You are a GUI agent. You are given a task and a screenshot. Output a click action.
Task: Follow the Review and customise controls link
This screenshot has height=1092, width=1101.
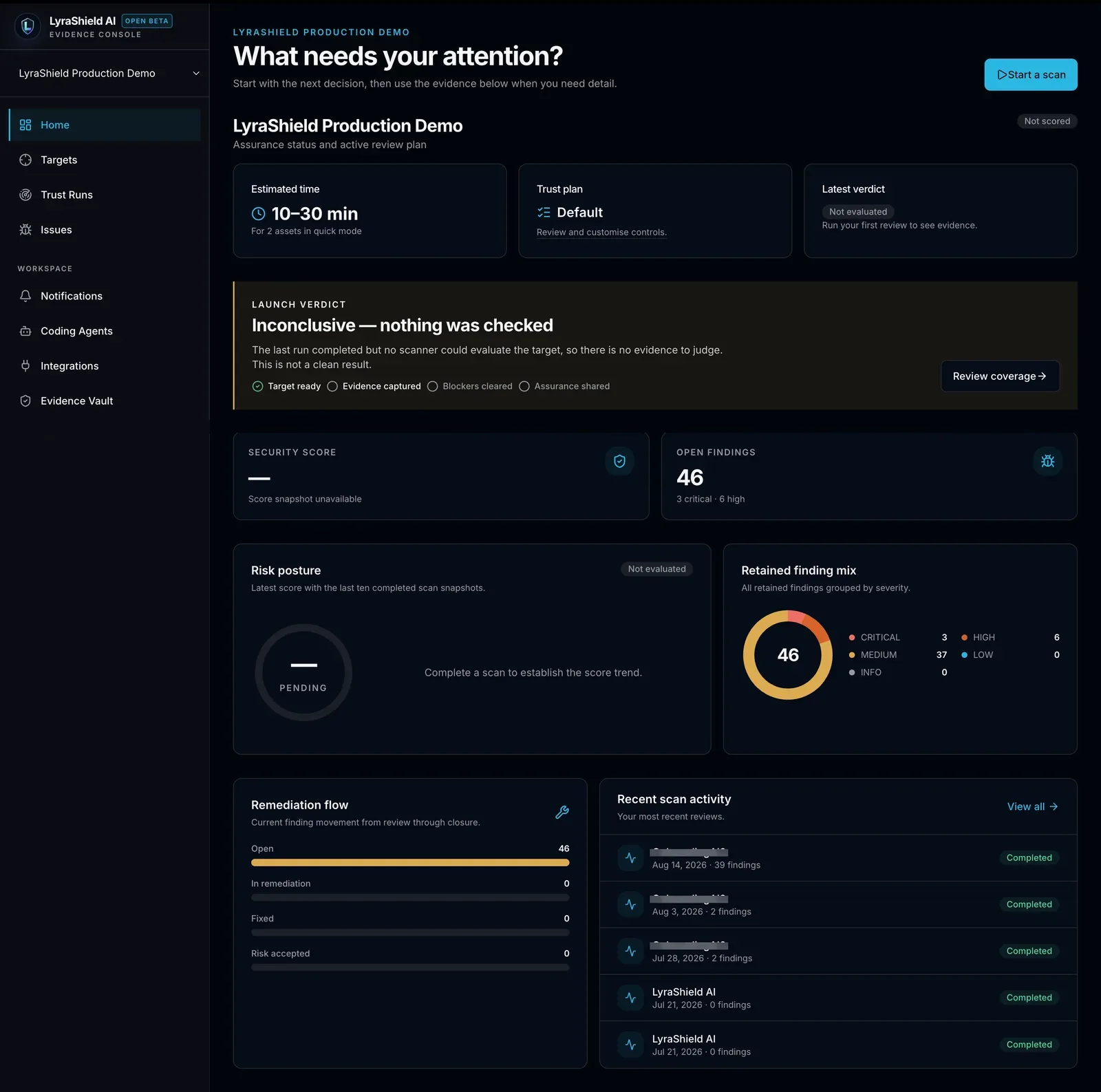coord(601,232)
